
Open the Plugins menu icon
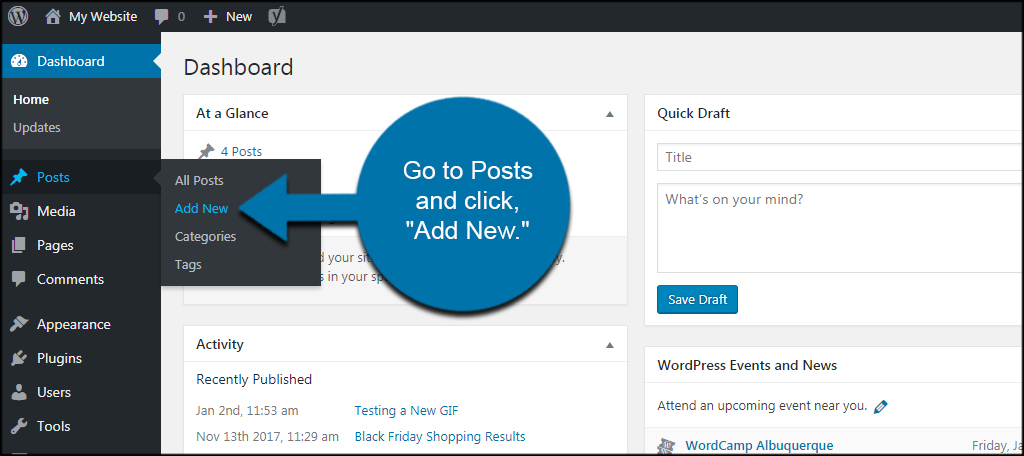coord(20,358)
